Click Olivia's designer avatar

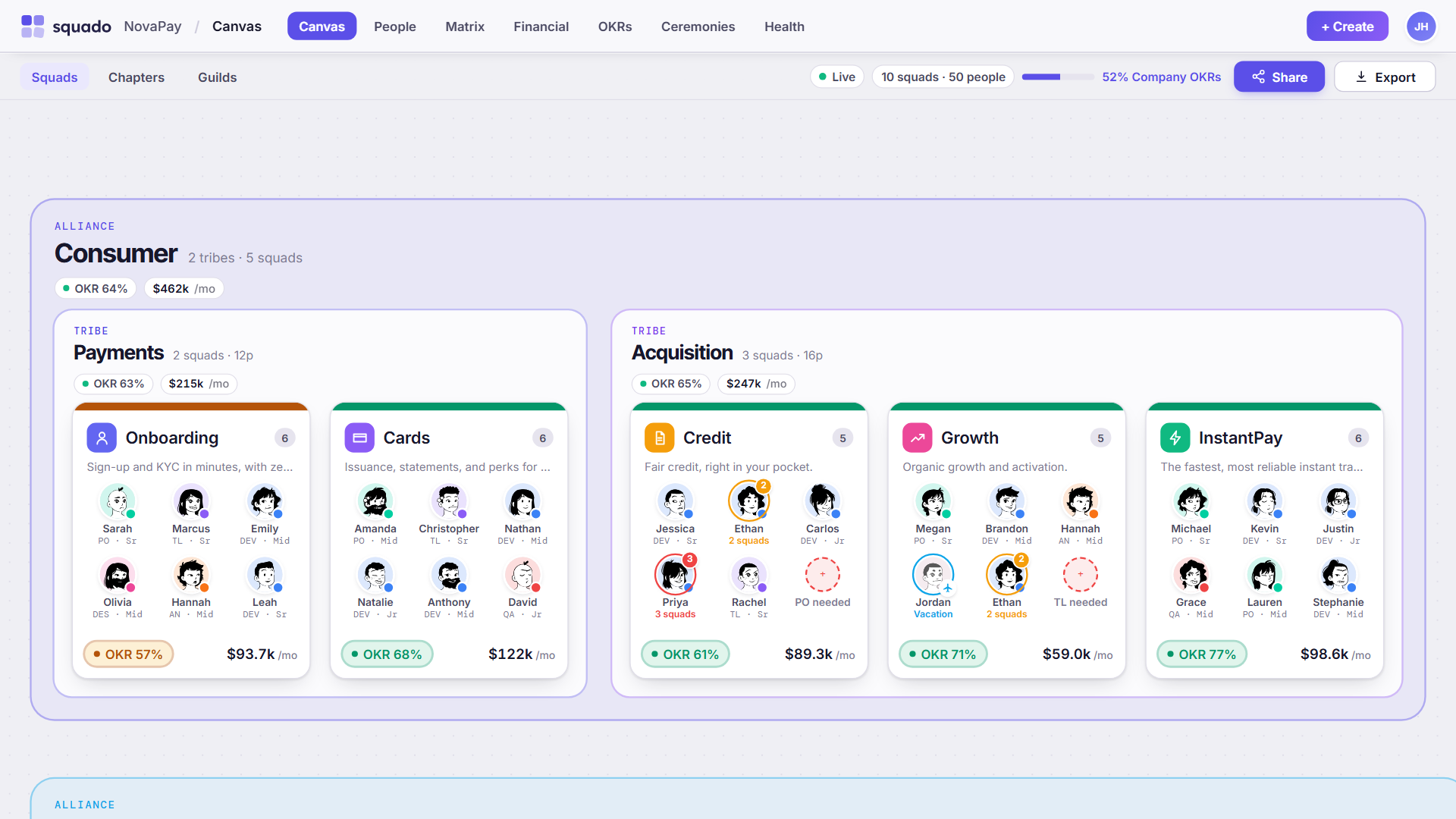118,575
